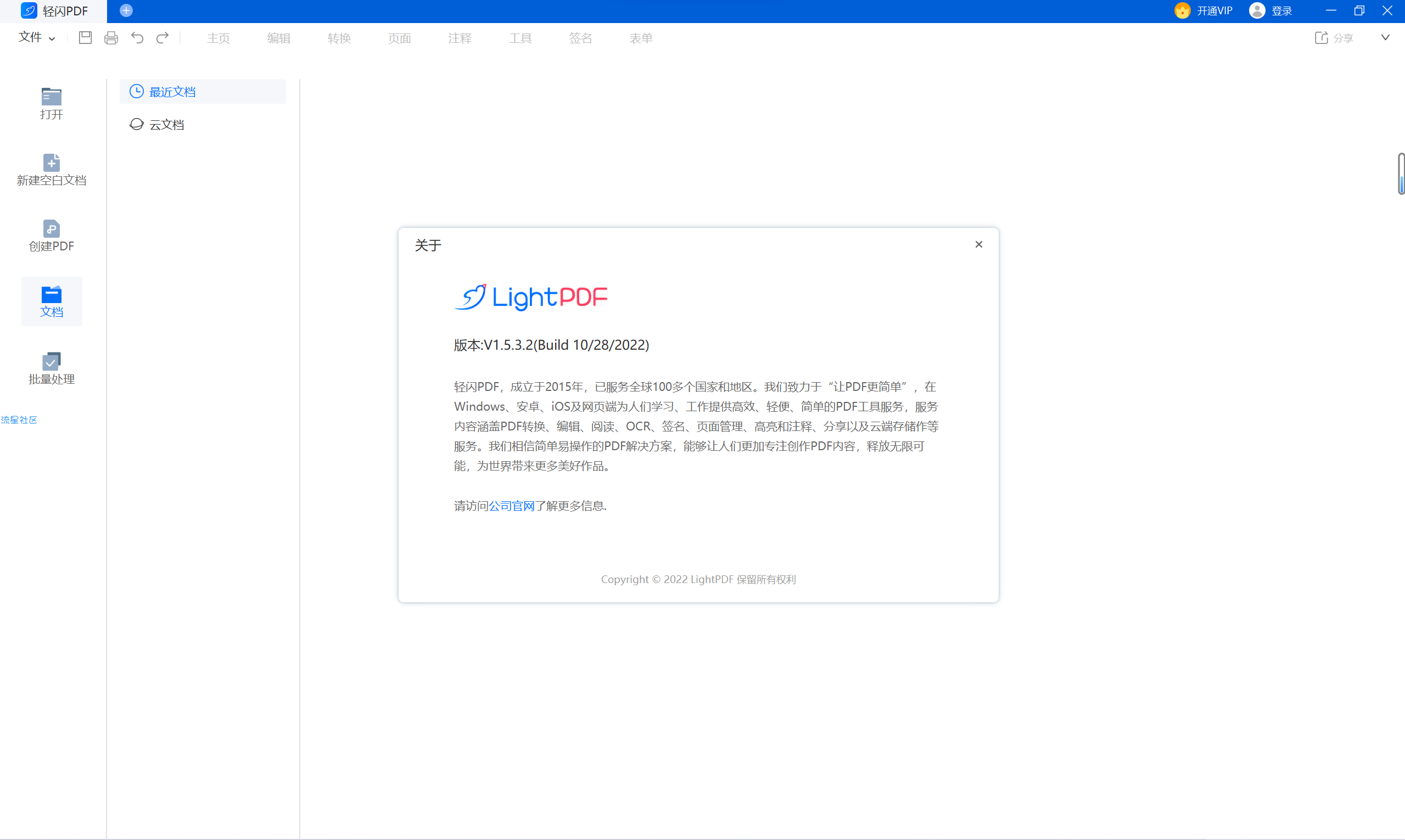Click the 关于 dialog title
1405x840 pixels.
tap(428, 245)
